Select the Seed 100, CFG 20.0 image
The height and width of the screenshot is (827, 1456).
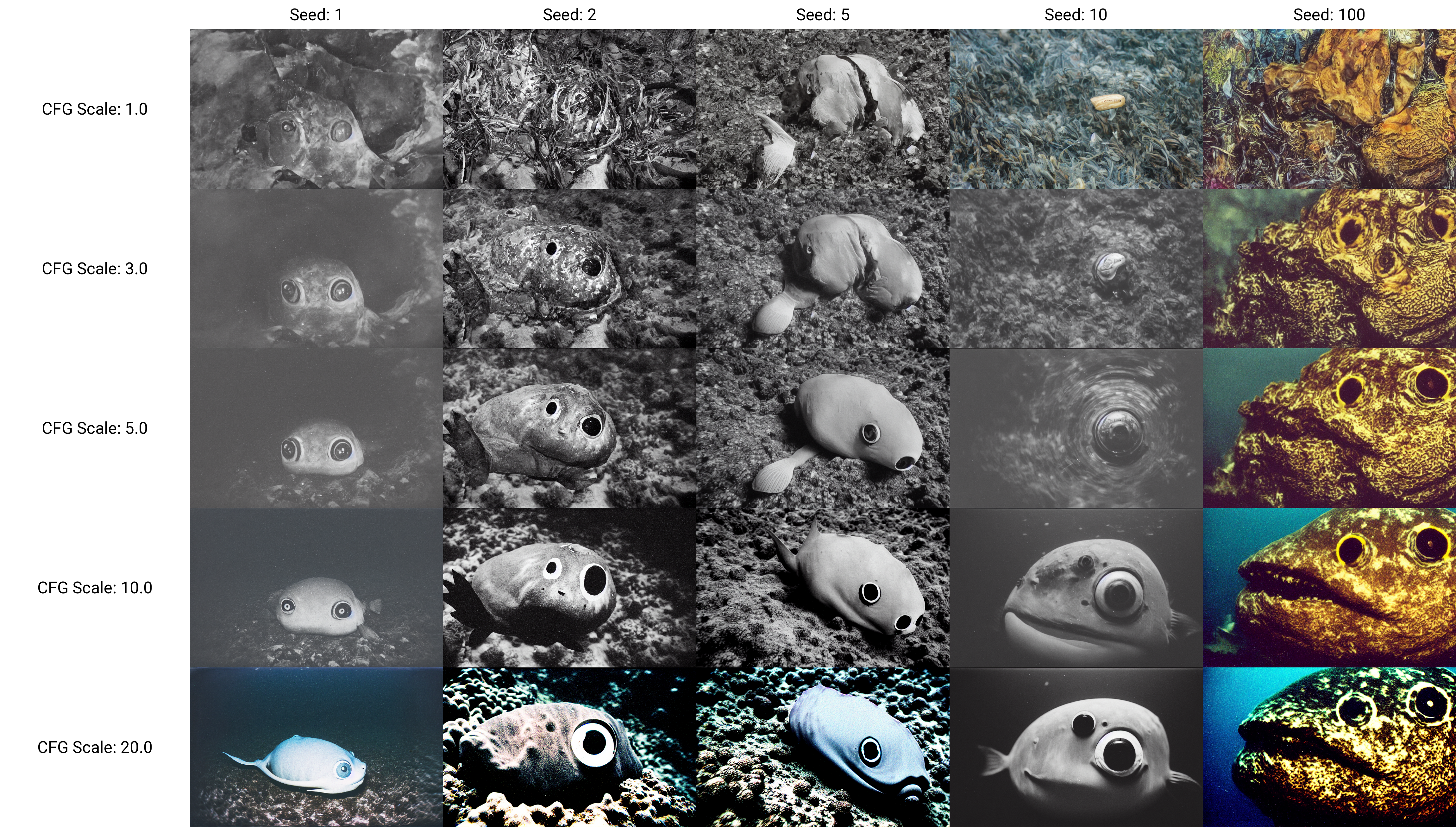(1329, 747)
